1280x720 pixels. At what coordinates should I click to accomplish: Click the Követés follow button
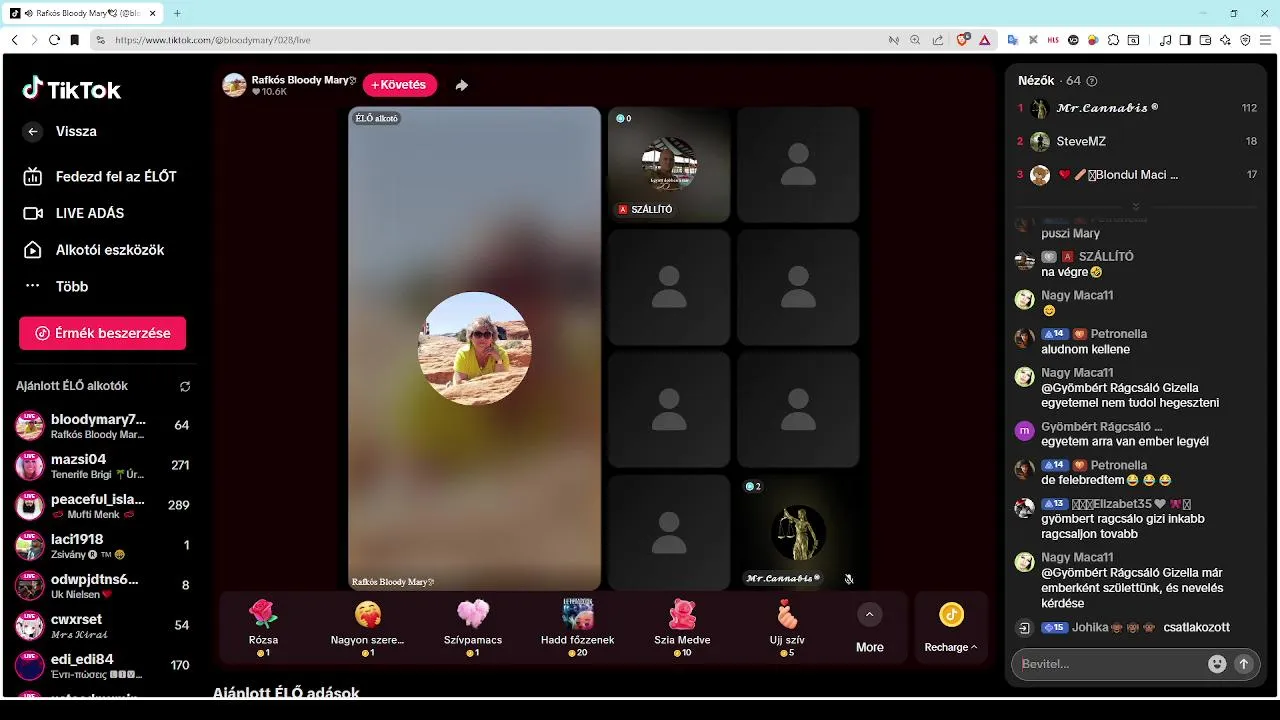[399, 85]
